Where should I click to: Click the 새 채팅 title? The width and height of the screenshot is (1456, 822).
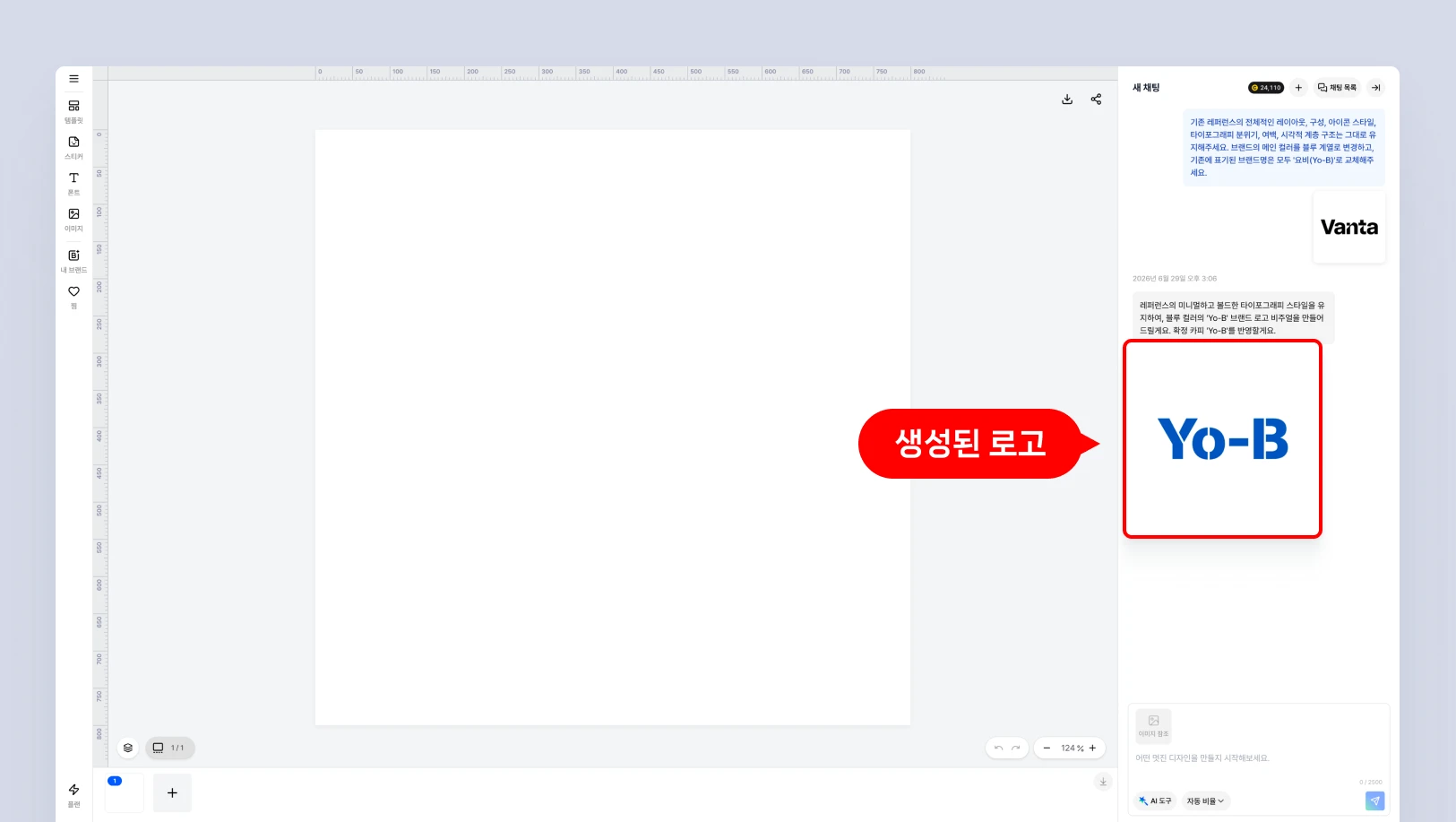(x=1146, y=88)
